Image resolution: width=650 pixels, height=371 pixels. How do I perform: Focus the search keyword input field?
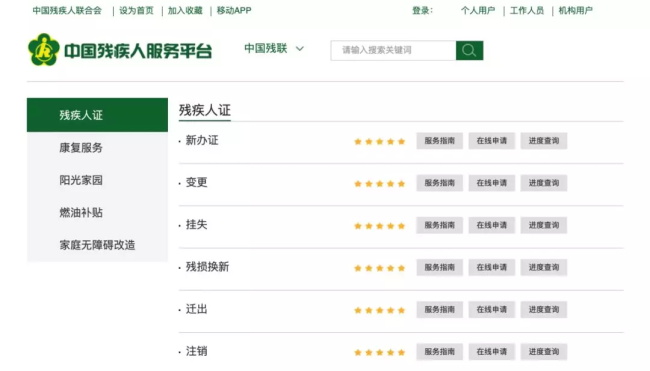click(x=393, y=51)
